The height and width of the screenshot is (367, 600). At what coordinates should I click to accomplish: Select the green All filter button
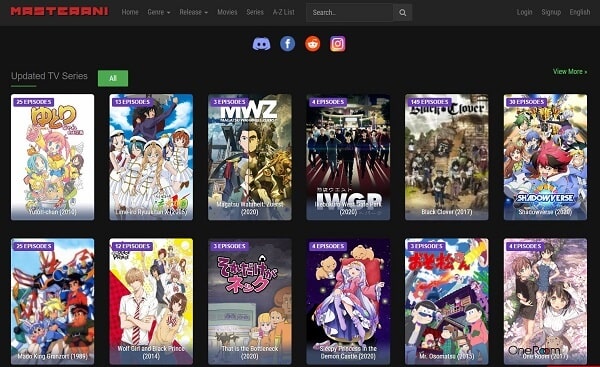click(x=113, y=78)
